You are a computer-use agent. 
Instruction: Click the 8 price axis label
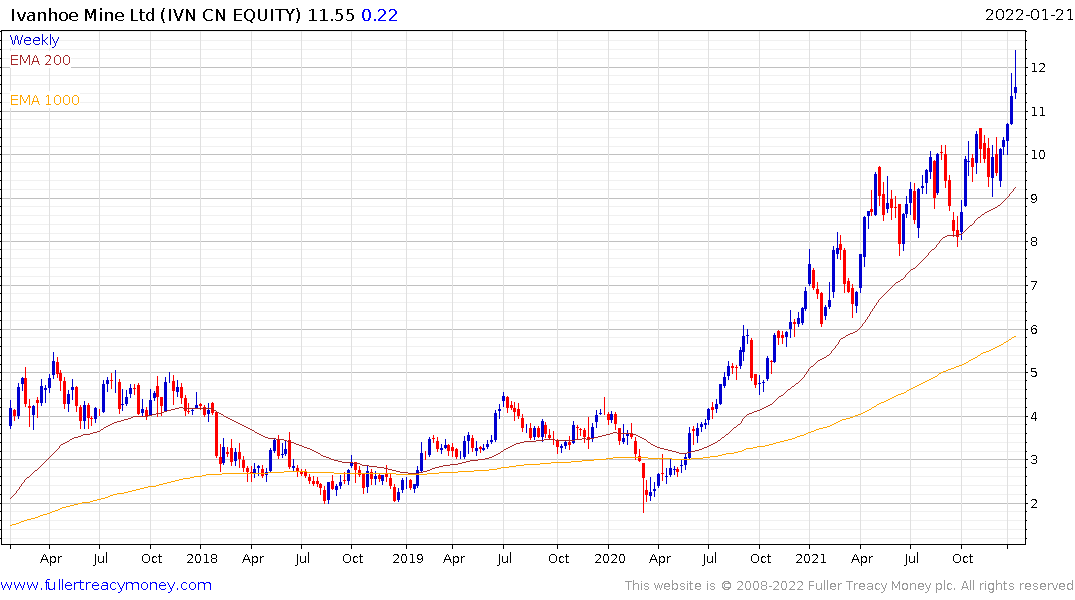[1035, 241]
